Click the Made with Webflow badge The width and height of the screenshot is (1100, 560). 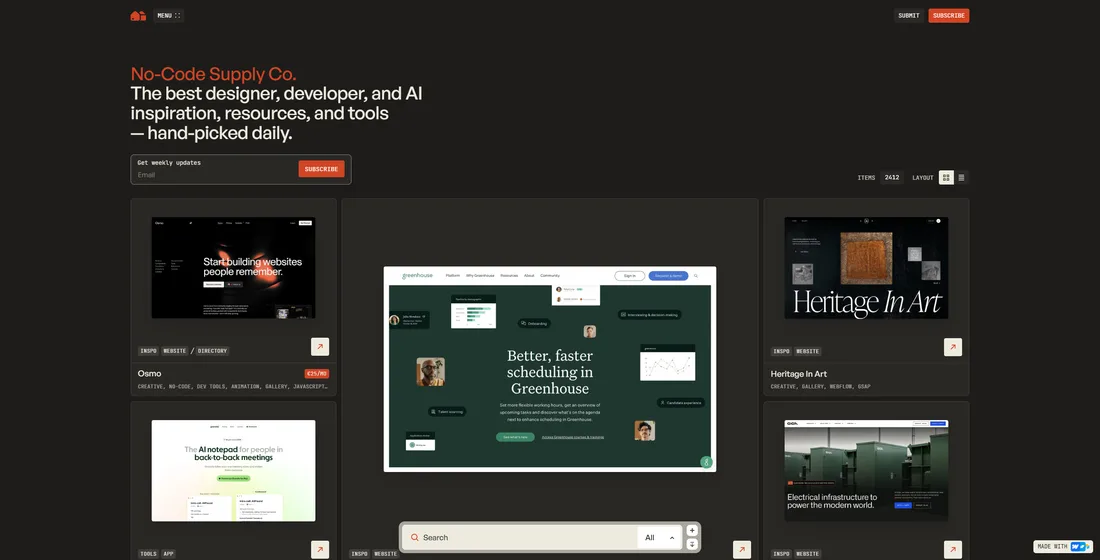click(1064, 546)
